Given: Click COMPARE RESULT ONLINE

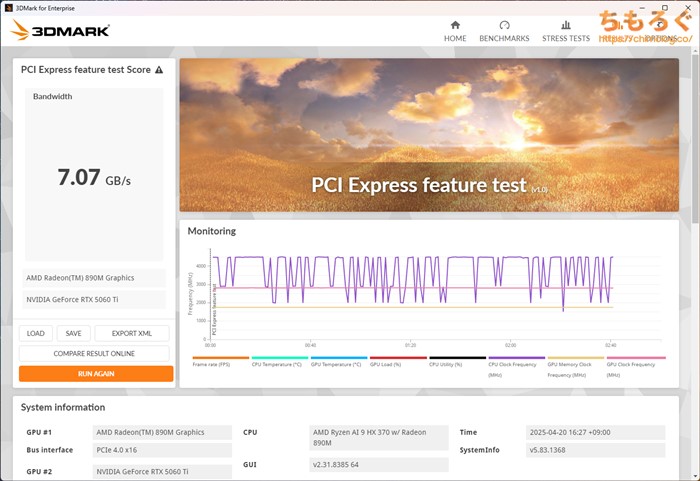Looking at the screenshot, I should [94, 353].
